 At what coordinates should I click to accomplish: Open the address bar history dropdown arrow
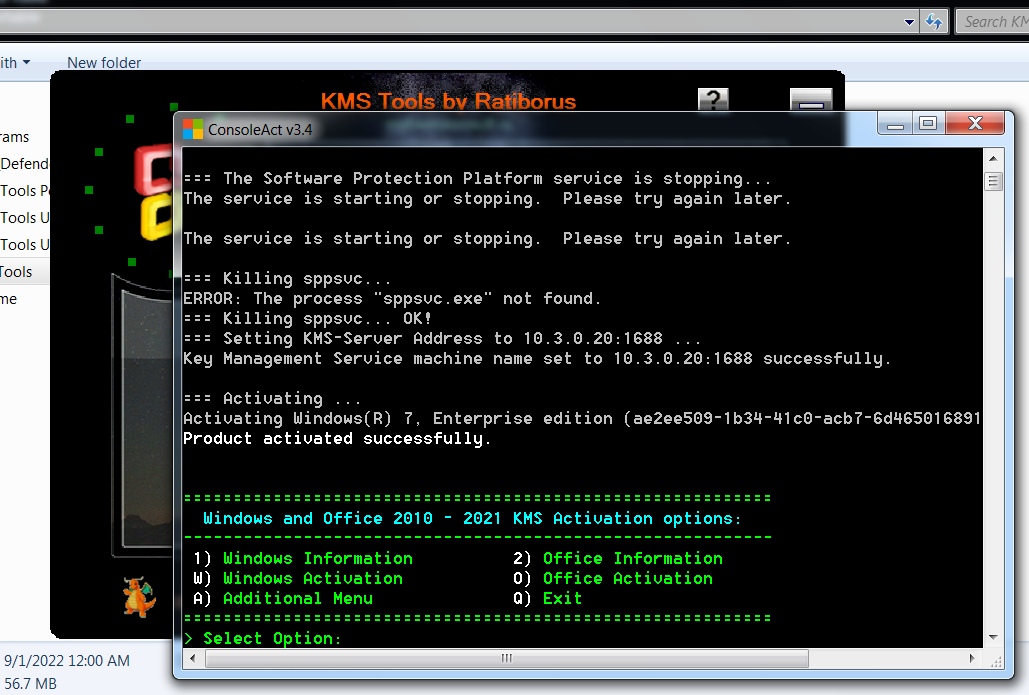909,22
